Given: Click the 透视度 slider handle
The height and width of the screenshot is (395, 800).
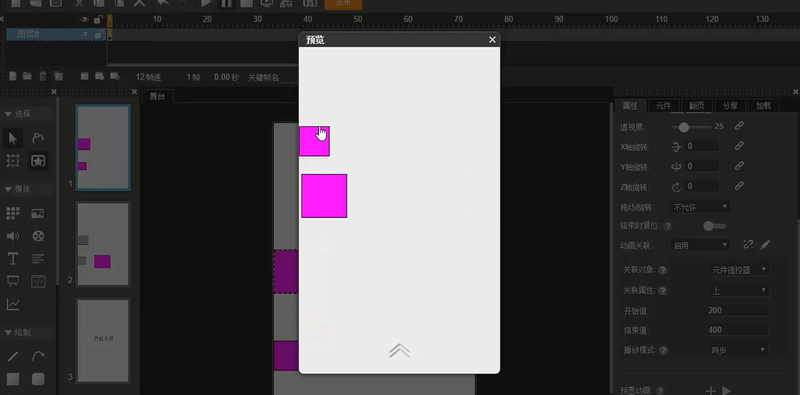Looking at the screenshot, I should [684, 127].
